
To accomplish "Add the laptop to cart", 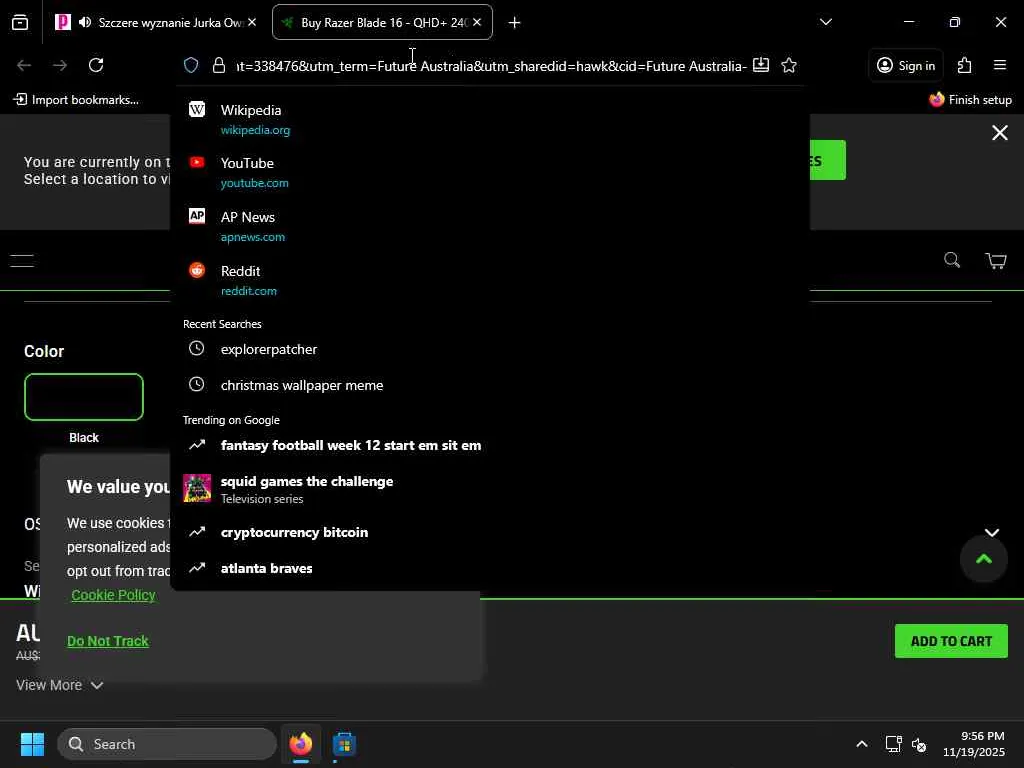I will pyautogui.click(x=951, y=641).
